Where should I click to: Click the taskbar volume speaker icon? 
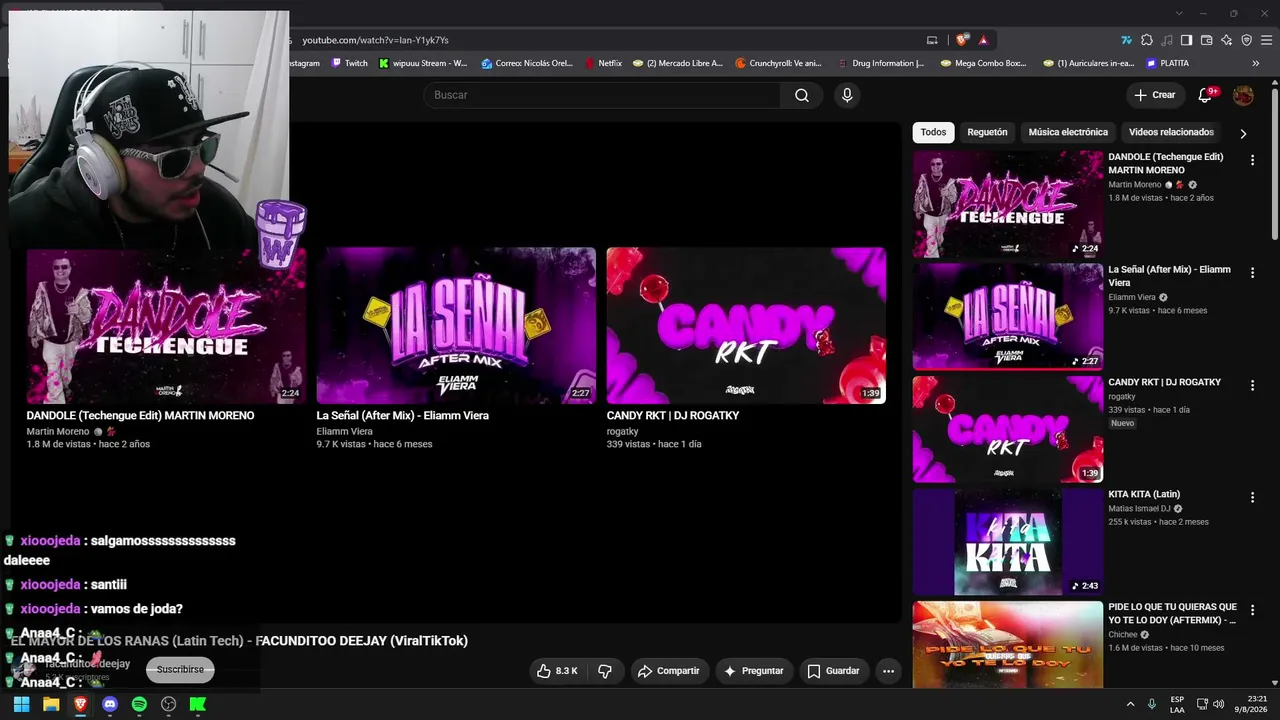pyautogui.click(x=1219, y=704)
